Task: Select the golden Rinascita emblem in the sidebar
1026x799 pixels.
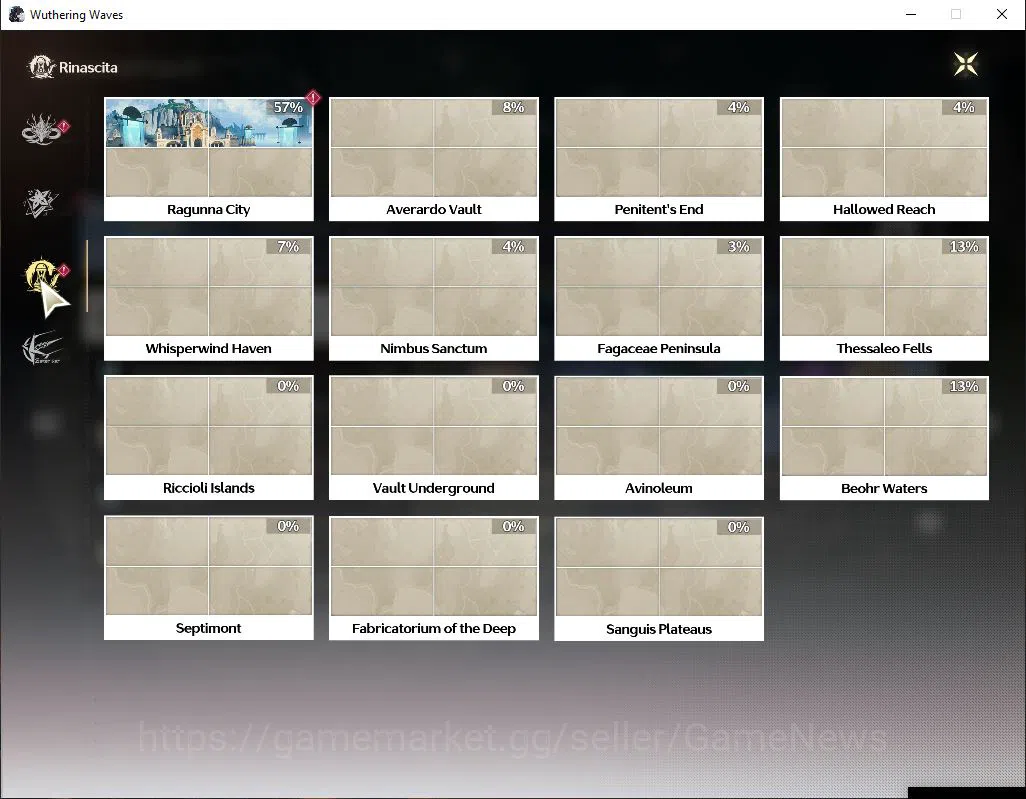Action: pos(42,274)
